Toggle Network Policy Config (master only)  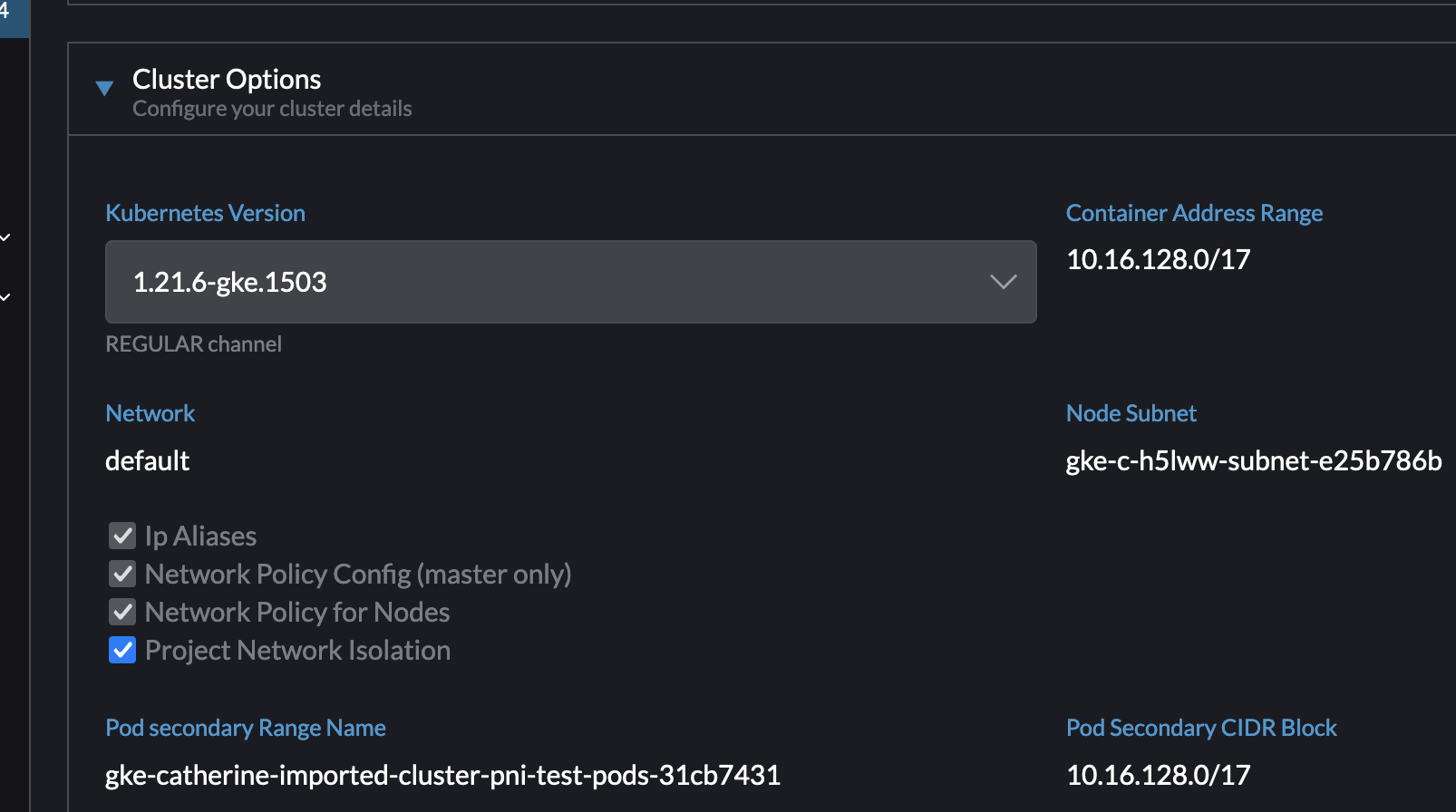pos(121,574)
